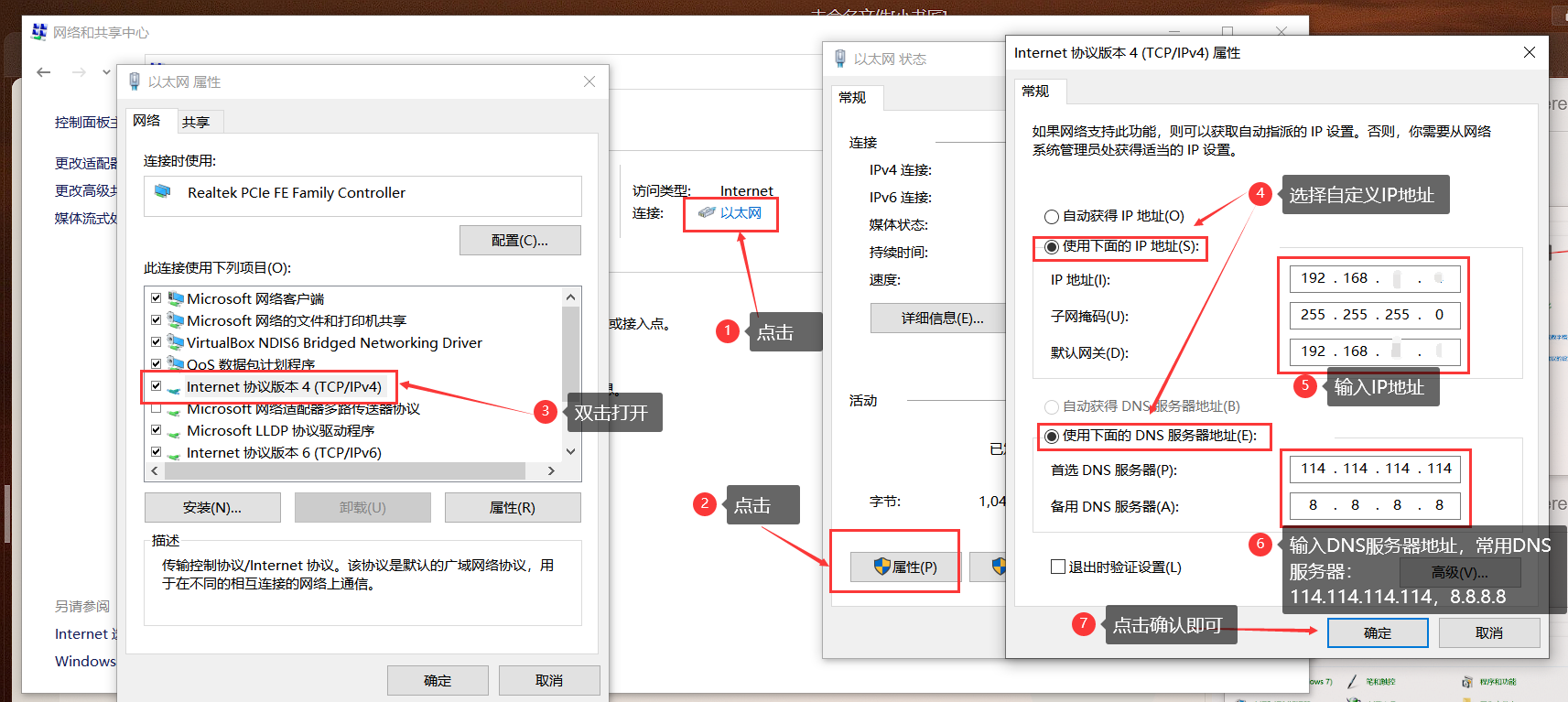Click the VirtualBox NDIS6 driver icon
This screenshot has width=1568, height=702.
(x=176, y=342)
